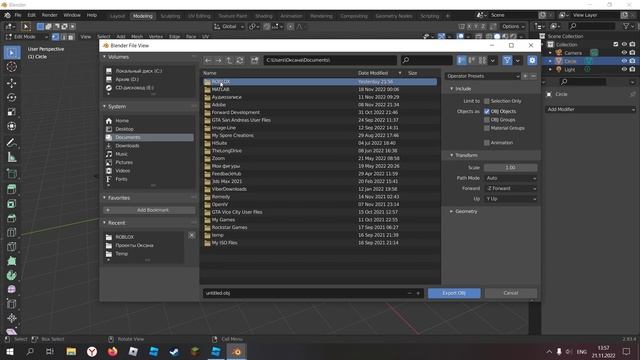
Task: Select the Scale tool in Blender toolbar
Action: coord(12,112)
